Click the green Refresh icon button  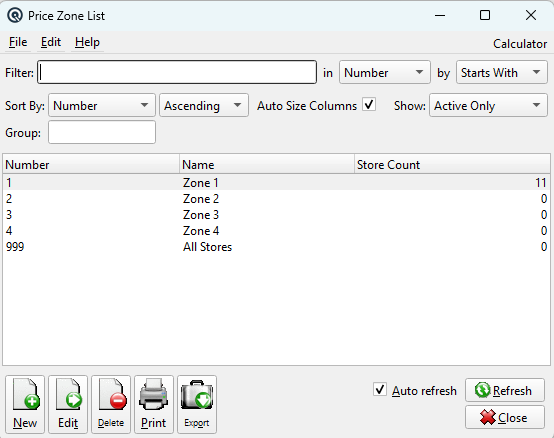[x=505, y=390]
